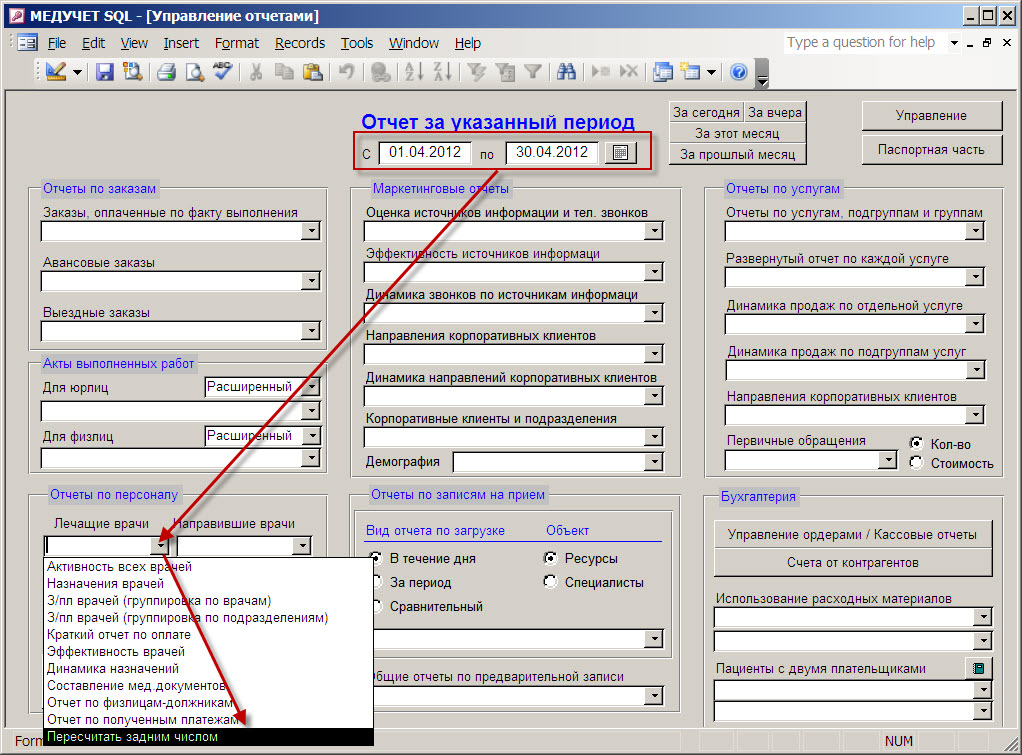The width and height of the screenshot is (1022, 755).
Task: Click the Print toolbar icon
Action: click(166, 72)
